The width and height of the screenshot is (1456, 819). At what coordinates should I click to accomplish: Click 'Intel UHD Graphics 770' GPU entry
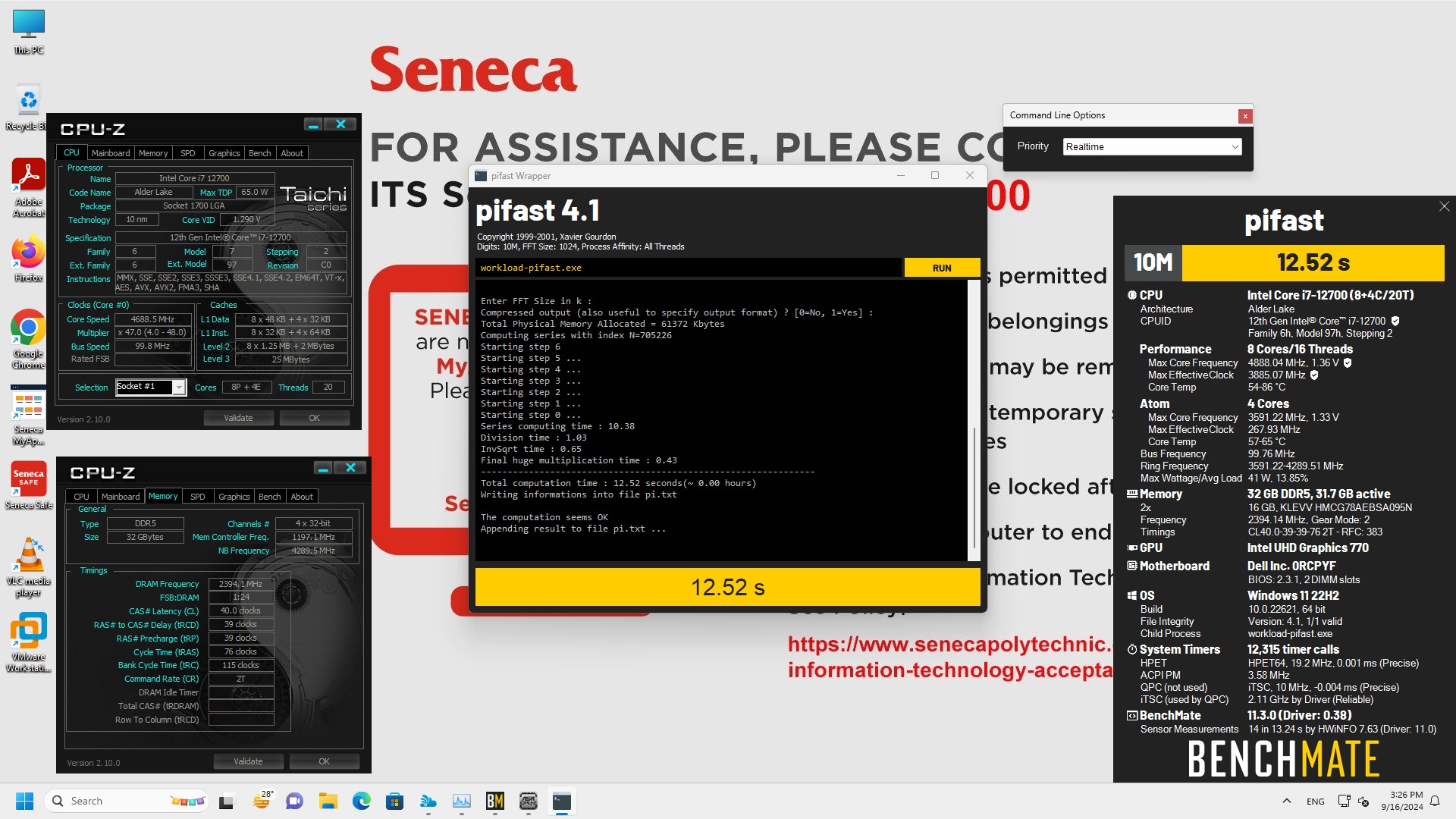1308,548
